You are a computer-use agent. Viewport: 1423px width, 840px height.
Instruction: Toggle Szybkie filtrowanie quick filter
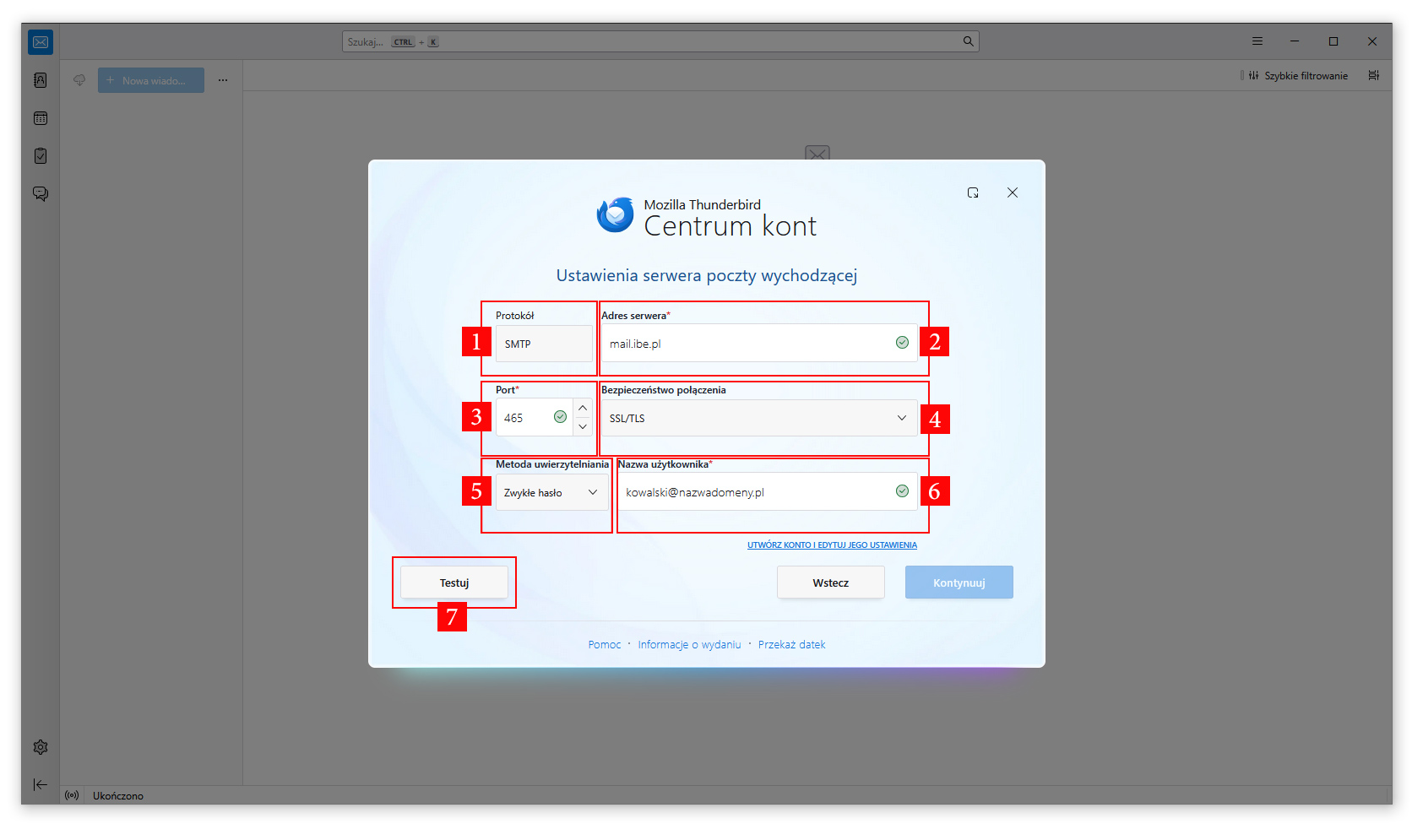point(1298,76)
